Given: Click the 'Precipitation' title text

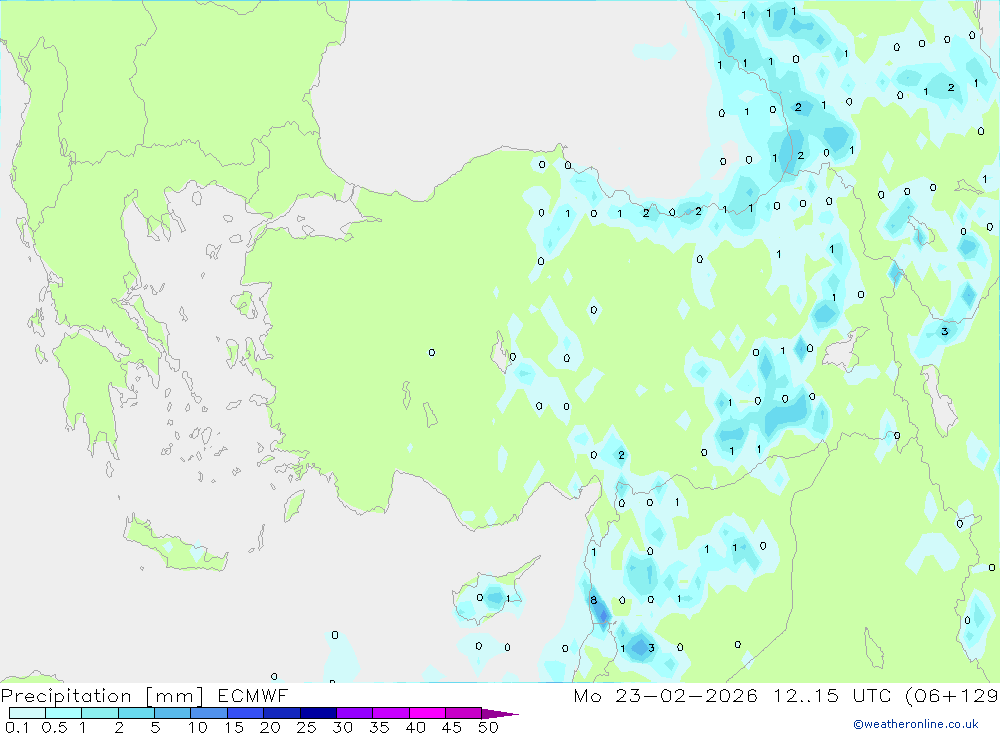Looking at the screenshot, I should 66,696.
